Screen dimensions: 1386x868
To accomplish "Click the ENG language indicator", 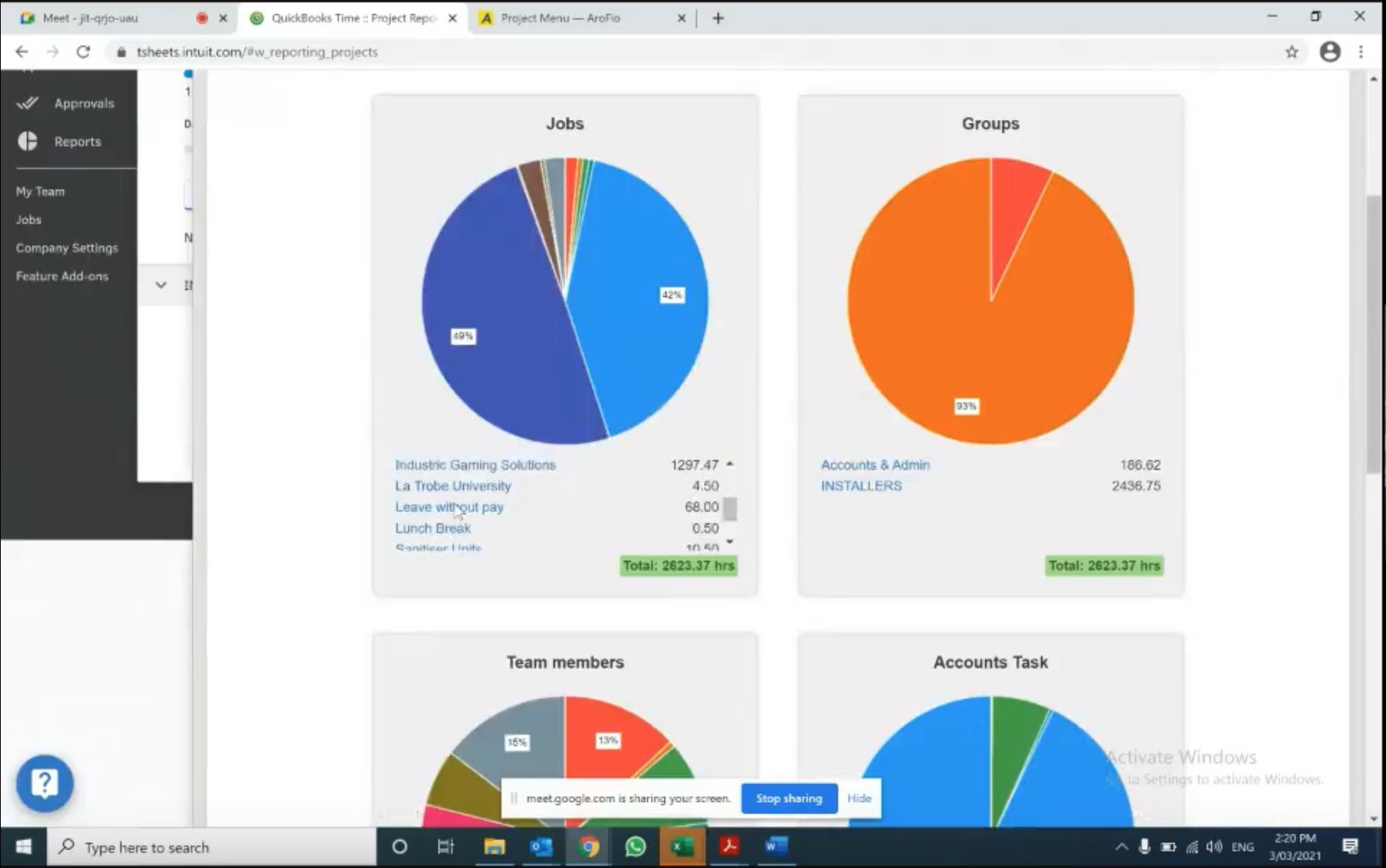I will [x=1243, y=847].
